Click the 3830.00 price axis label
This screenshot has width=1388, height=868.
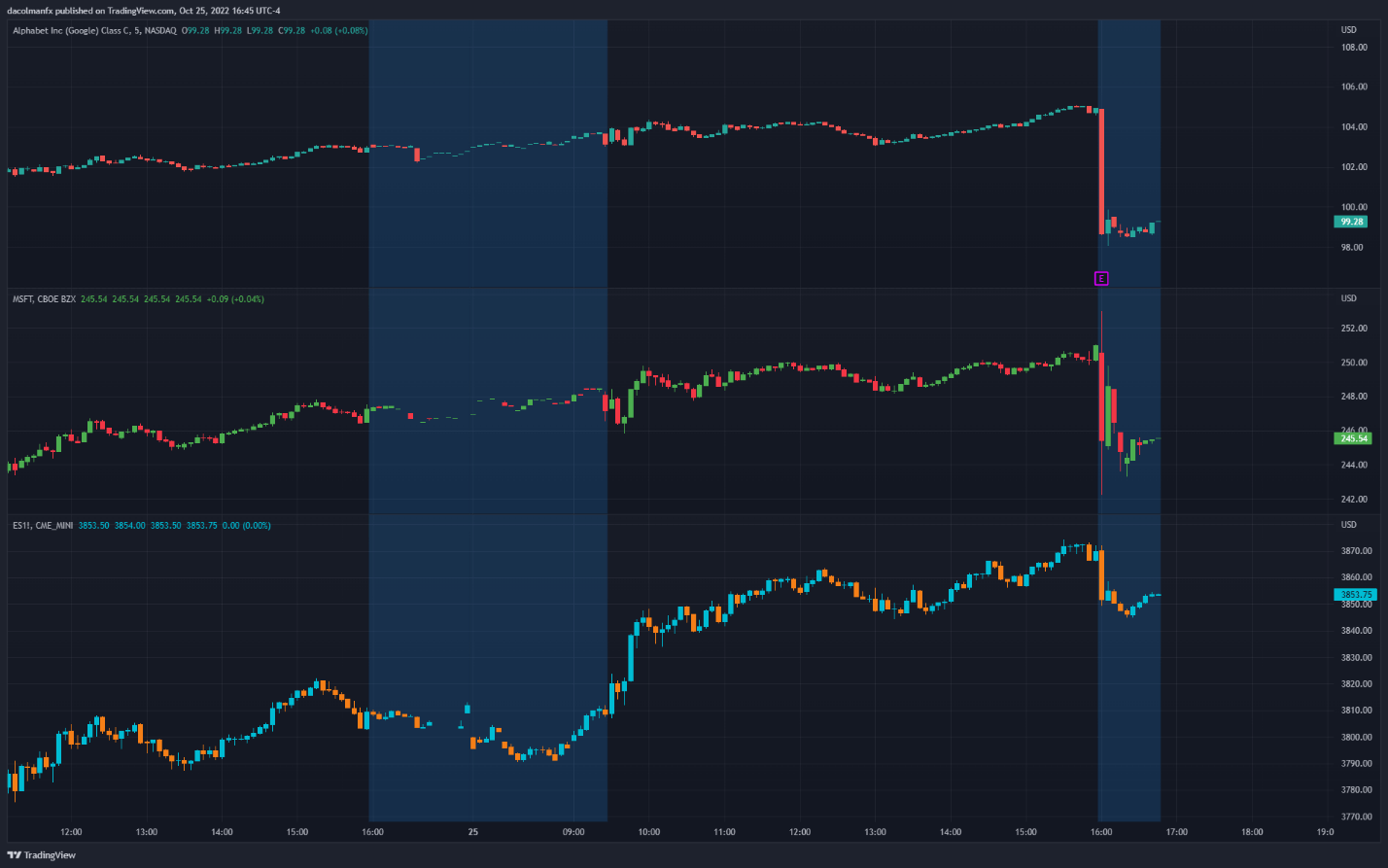click(x=1356, y=658)
